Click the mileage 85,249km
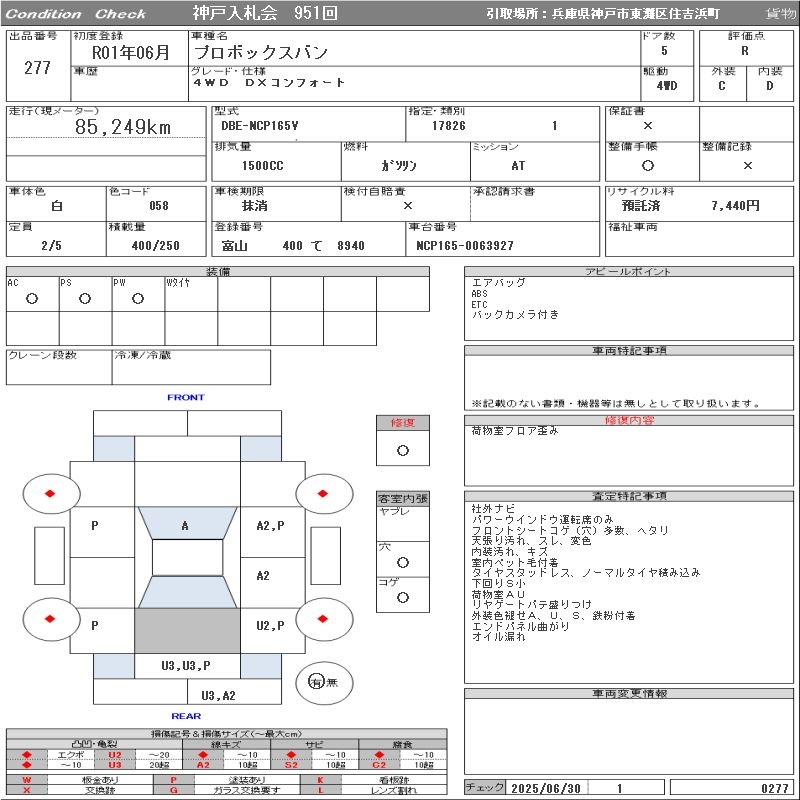800x800 pixels. (123, 127)
